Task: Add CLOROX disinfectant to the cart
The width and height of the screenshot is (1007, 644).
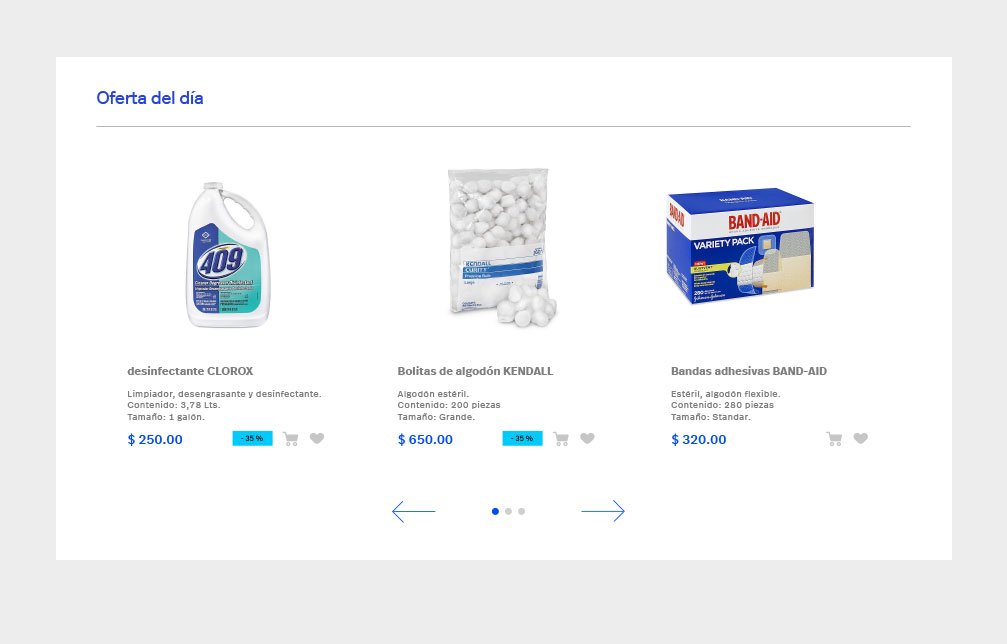Action: tap(291, 439)
